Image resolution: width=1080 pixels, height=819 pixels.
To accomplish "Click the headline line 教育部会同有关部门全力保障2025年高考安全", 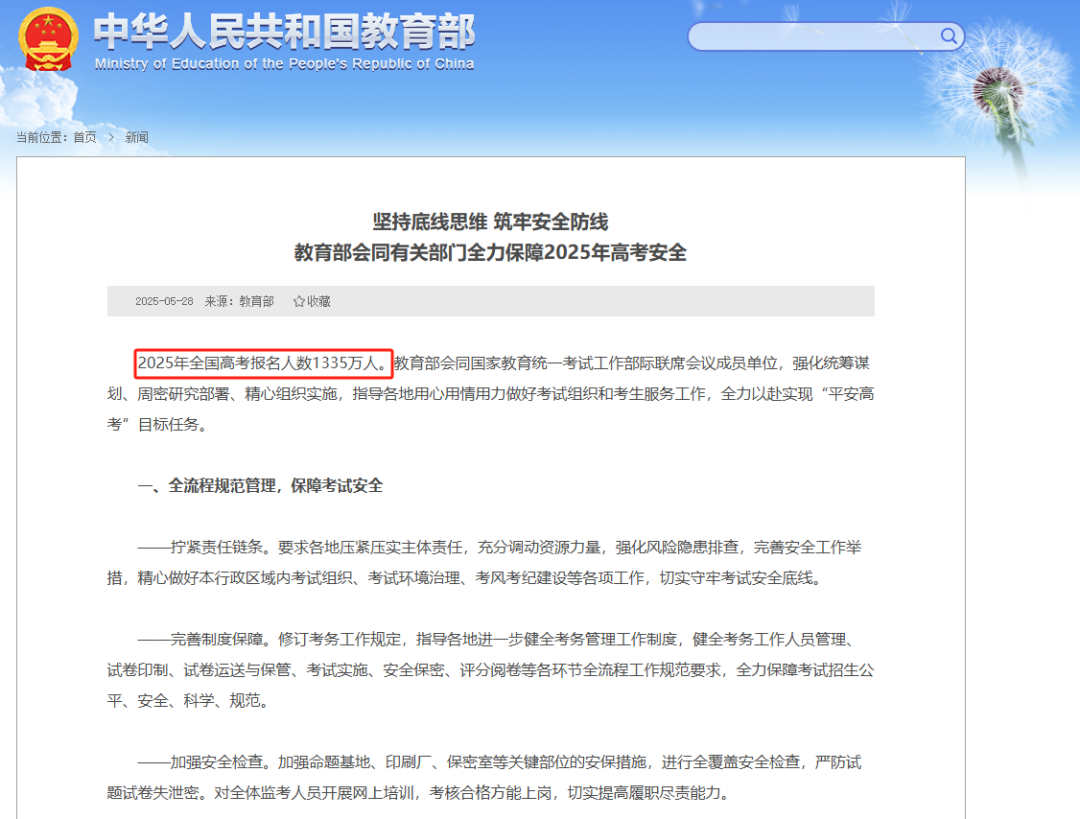I will click(x=490, y=253).
